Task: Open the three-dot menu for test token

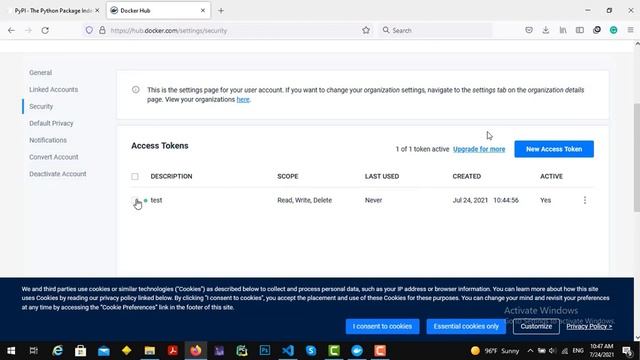Action: coord(585,200)
